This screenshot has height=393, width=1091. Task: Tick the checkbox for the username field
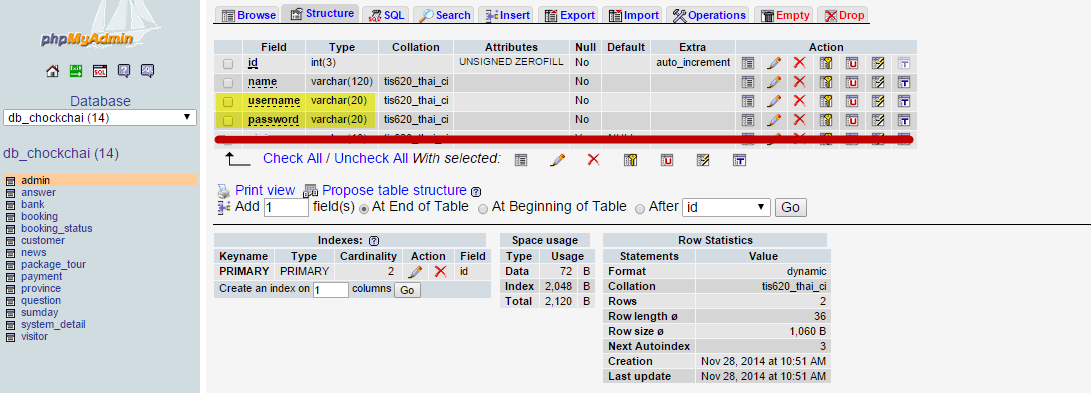(228, 102)
